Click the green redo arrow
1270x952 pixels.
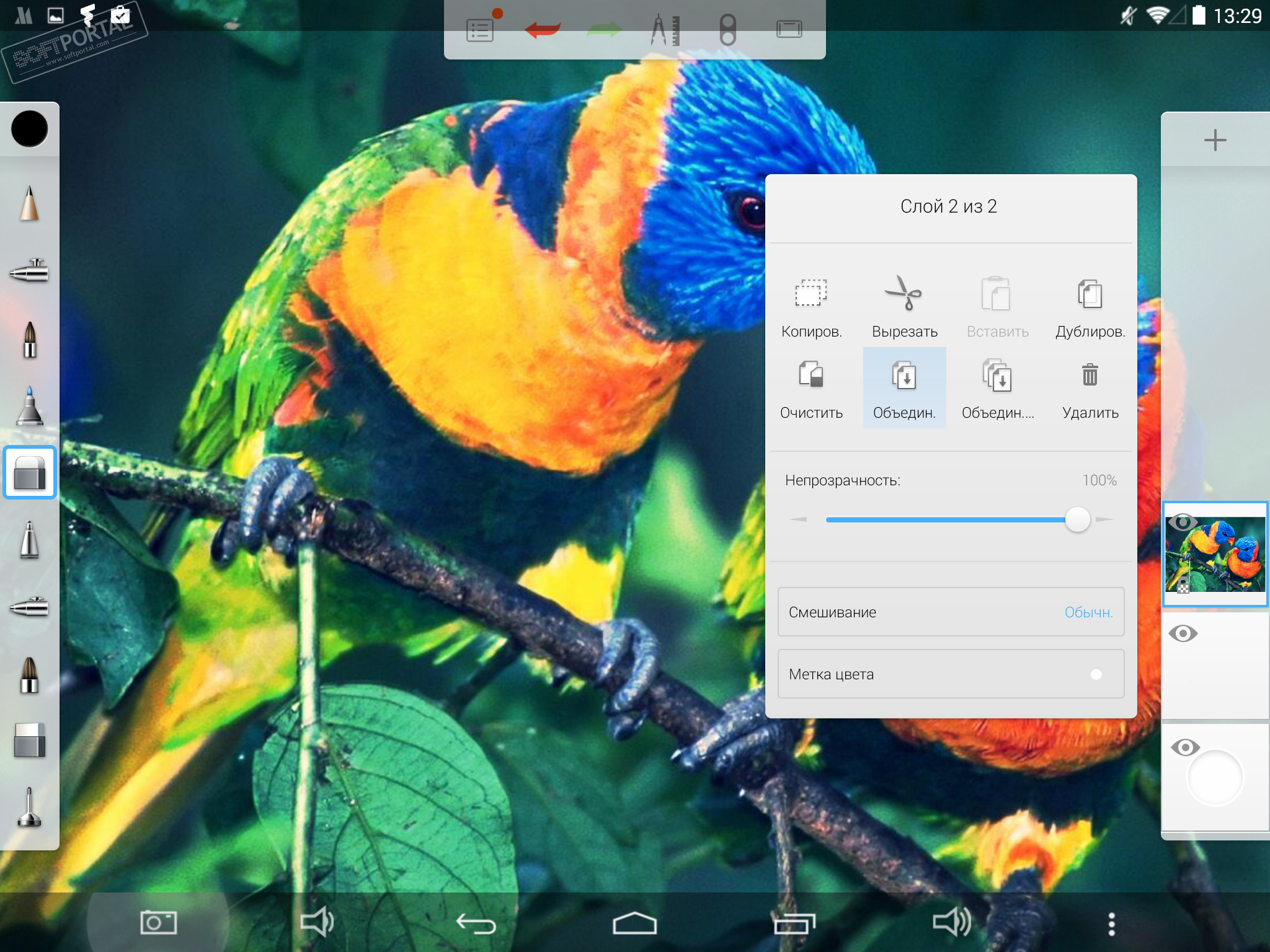[603, 29]
